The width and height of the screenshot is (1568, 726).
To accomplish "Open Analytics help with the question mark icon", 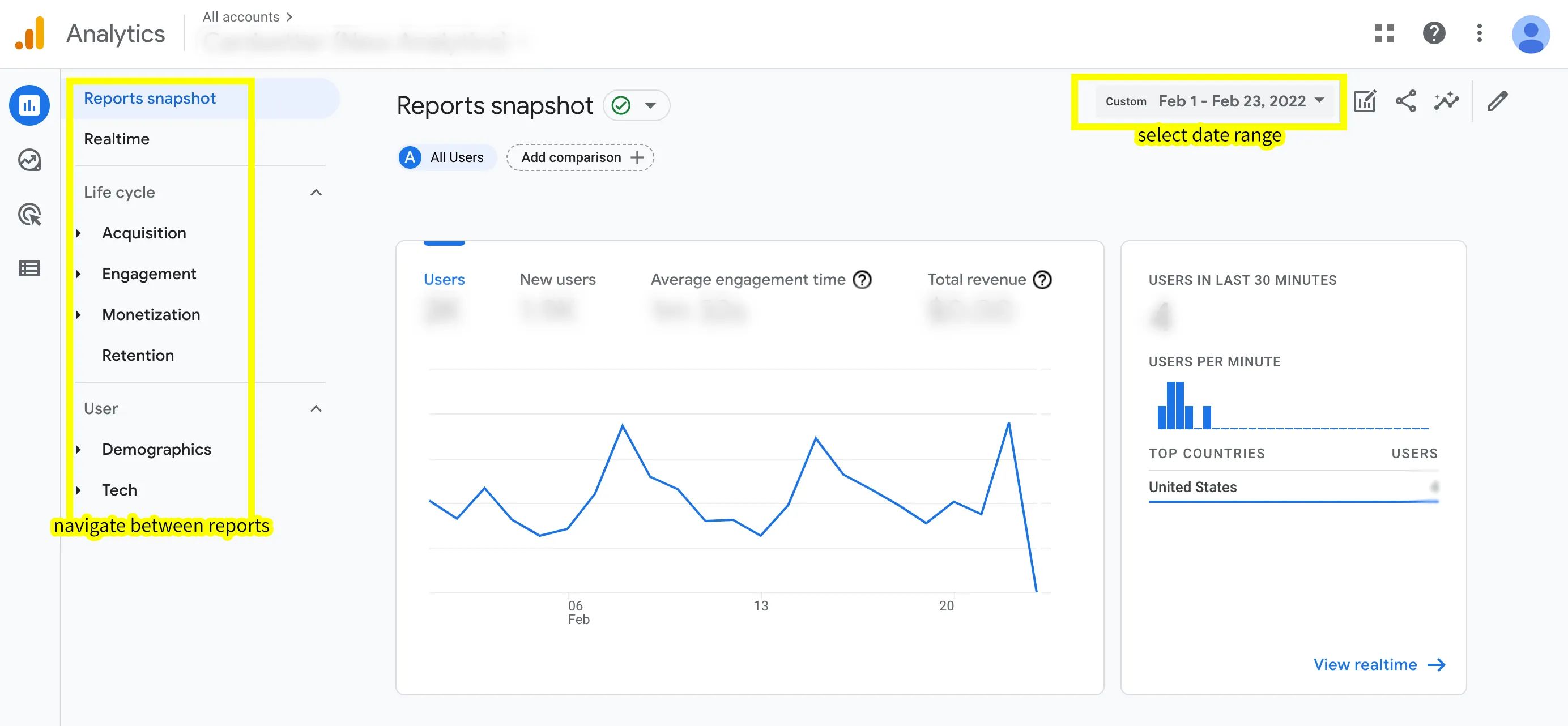I will [x=1434, y=33].
